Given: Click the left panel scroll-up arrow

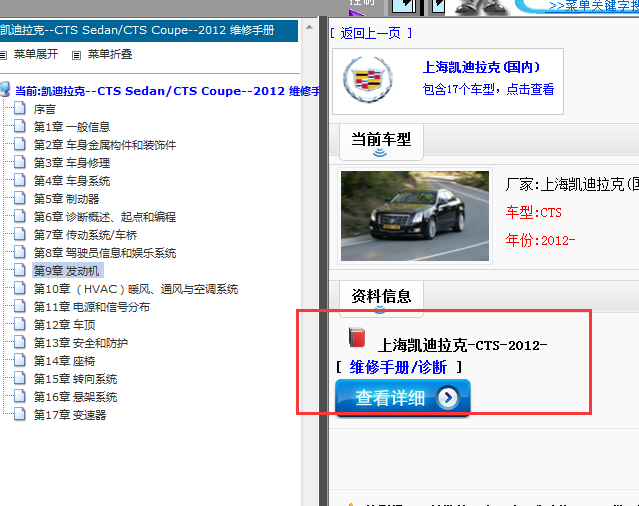Looking at the screenshot, I should click(x=309, y=28).
